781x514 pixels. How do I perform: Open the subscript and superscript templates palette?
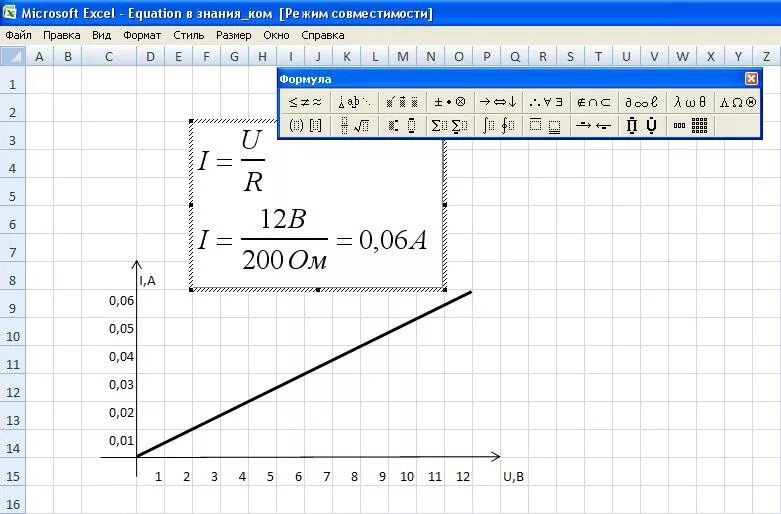pos(402,126)
